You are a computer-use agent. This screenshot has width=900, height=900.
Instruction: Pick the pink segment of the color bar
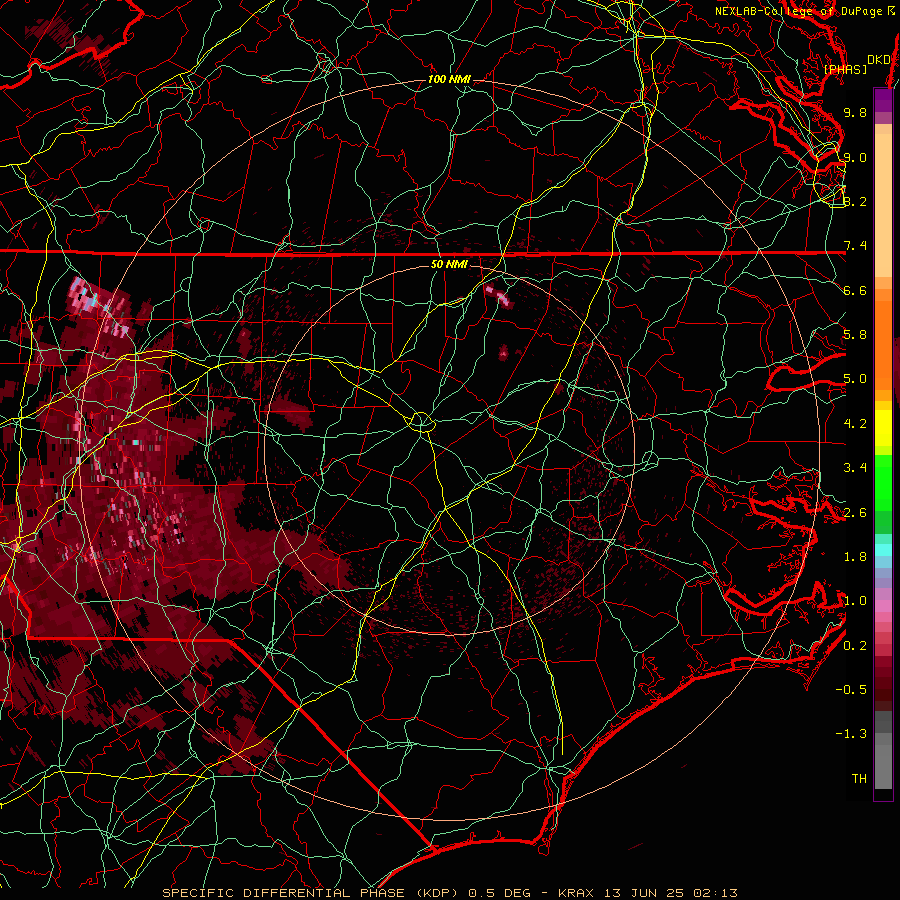883,606
